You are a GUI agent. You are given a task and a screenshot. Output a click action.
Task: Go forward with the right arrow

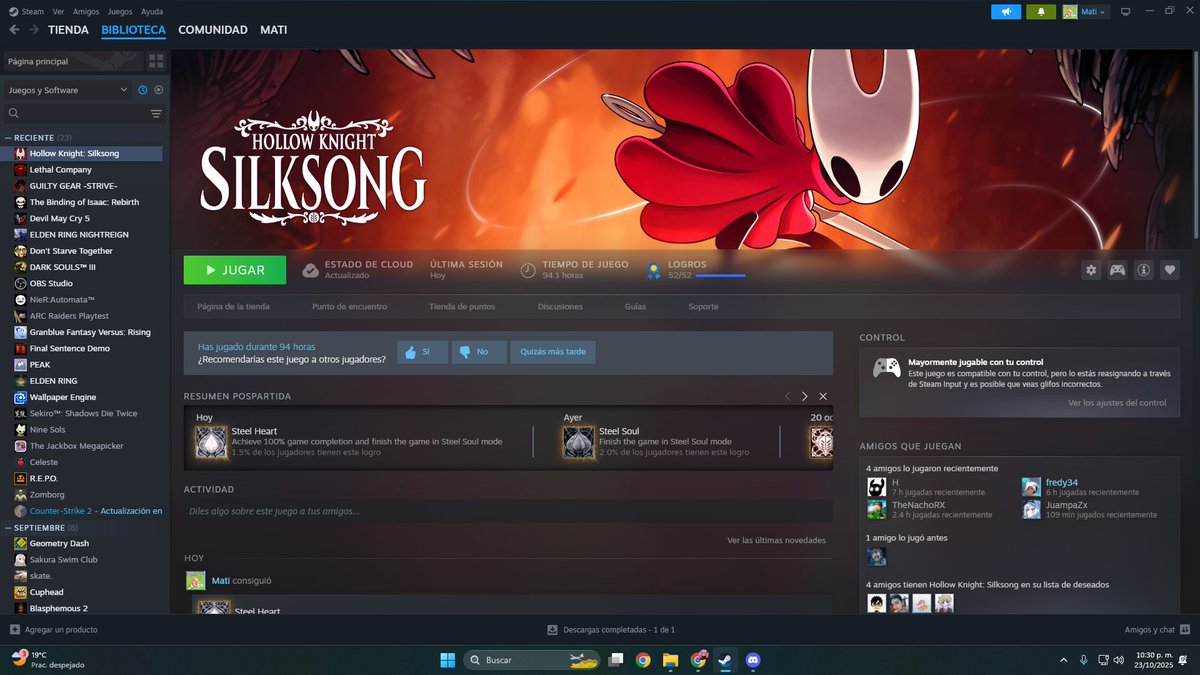(34, 30)
